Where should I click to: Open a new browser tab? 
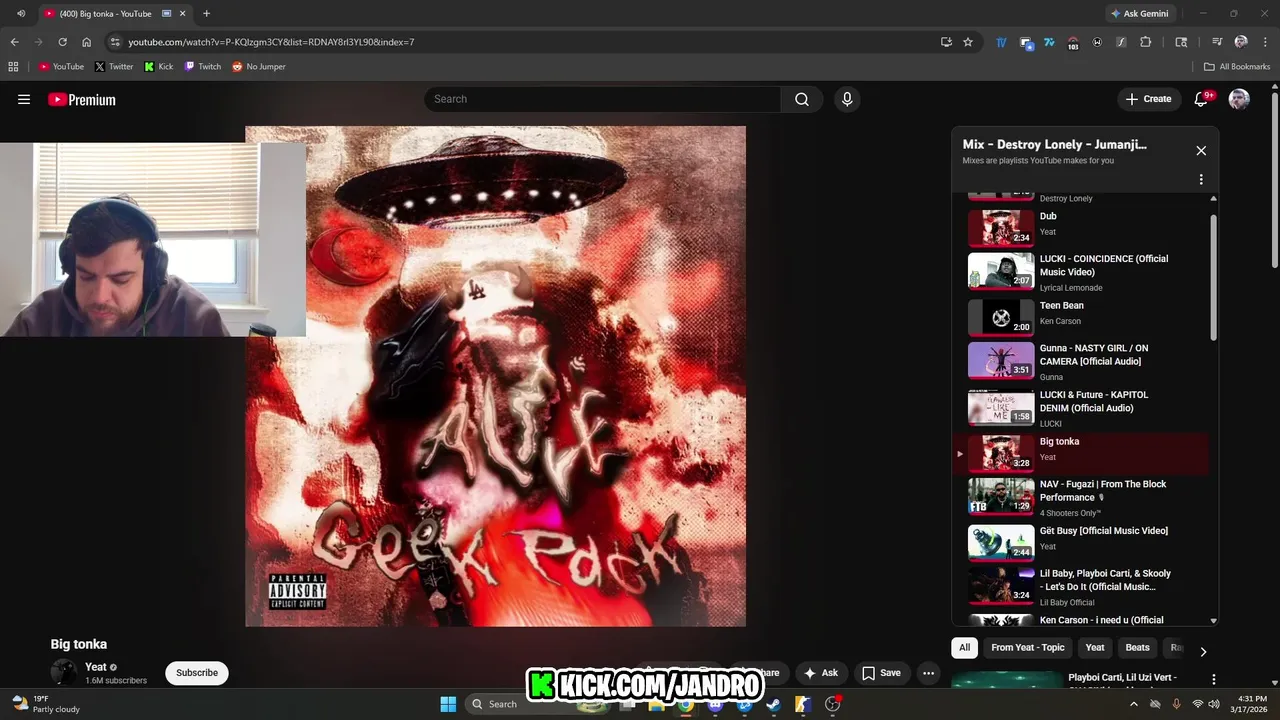point(206,14)
